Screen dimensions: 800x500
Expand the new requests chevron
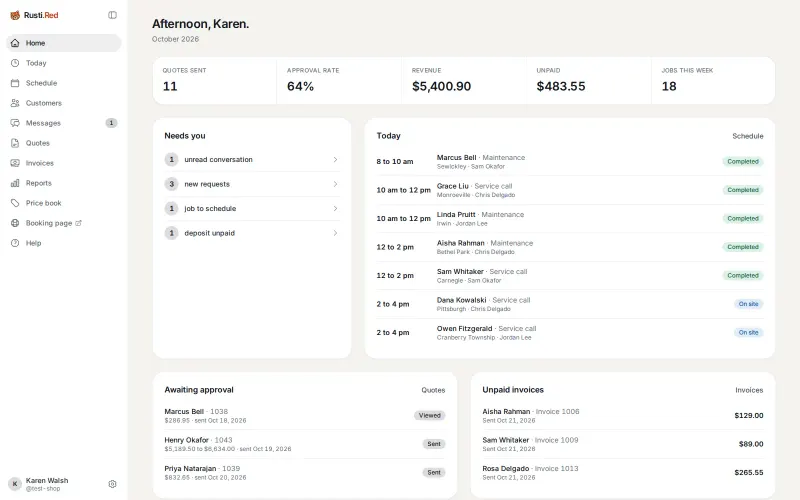[x=335, y=184]
